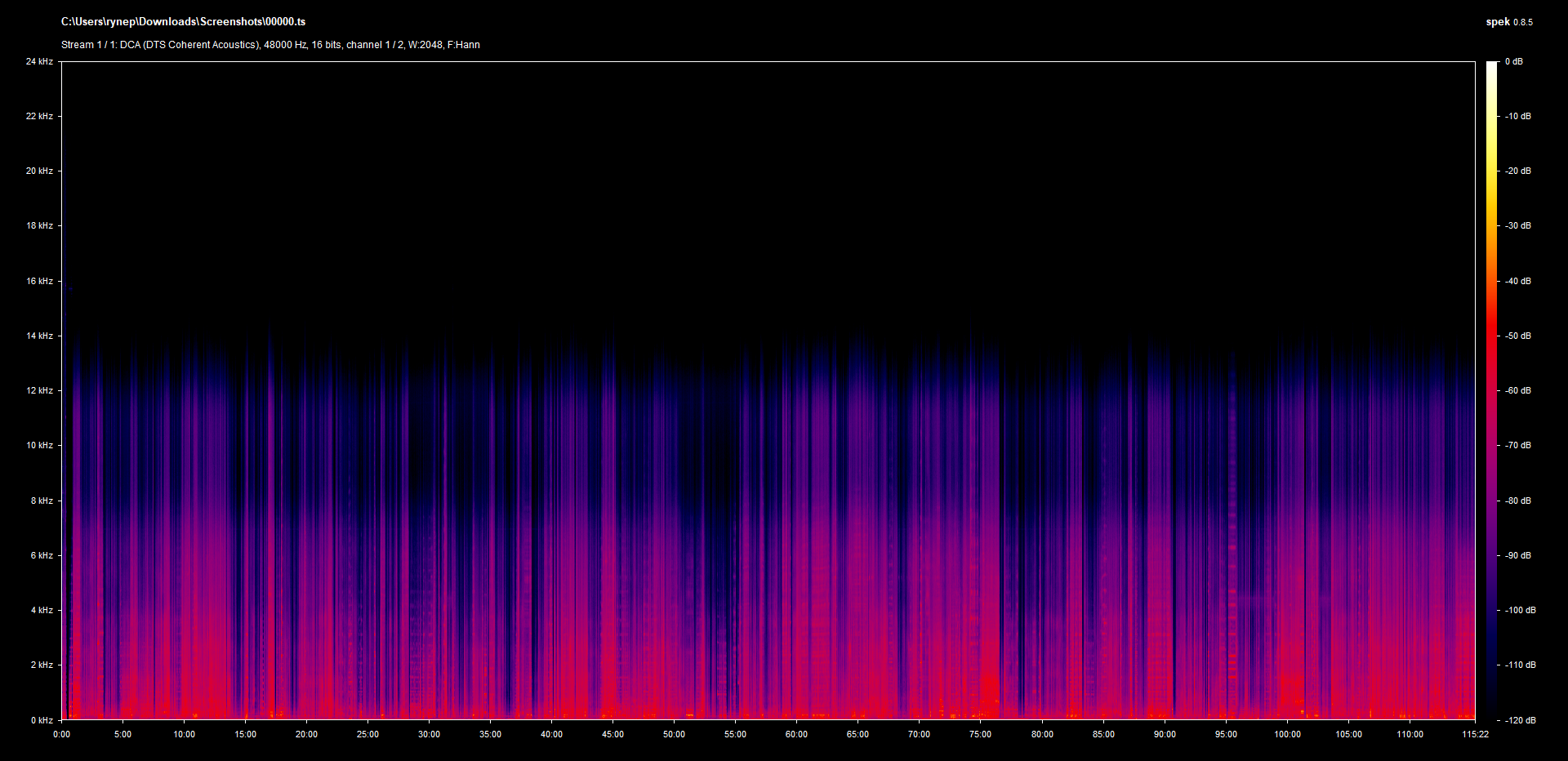Click the -120 dB legend label

1519,720
